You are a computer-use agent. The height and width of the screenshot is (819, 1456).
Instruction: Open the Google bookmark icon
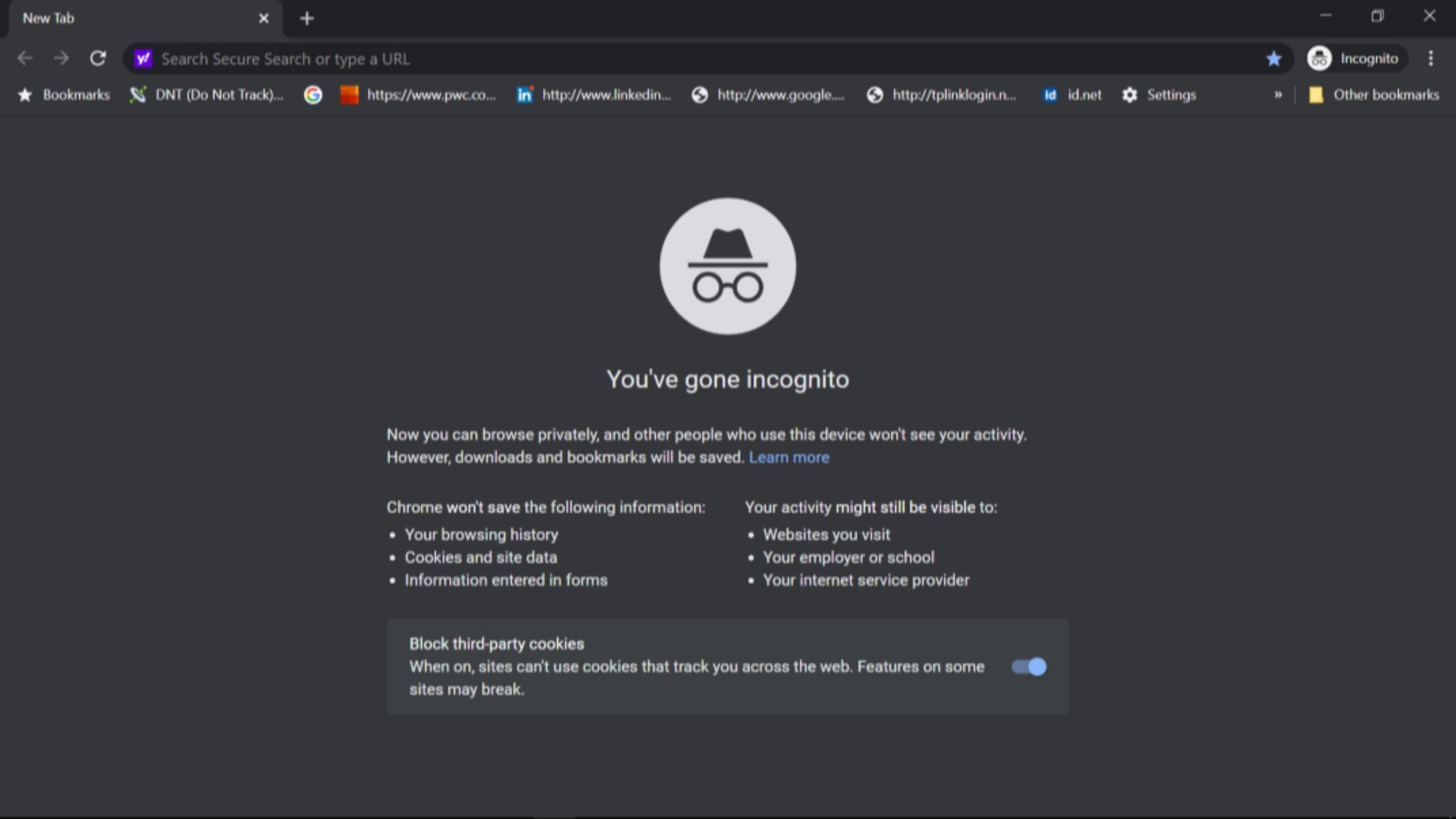click(312, 95)
